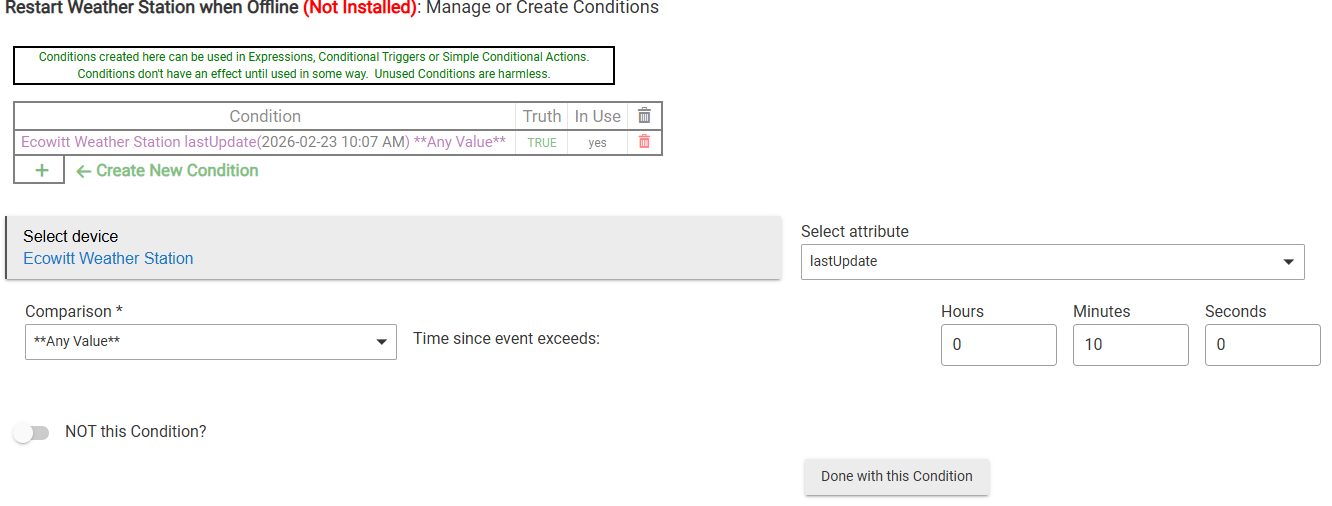Open the Comparison dropdown showing Any Value
Image resolution: width=1332 pixels, height=506 pixels.
210,342
